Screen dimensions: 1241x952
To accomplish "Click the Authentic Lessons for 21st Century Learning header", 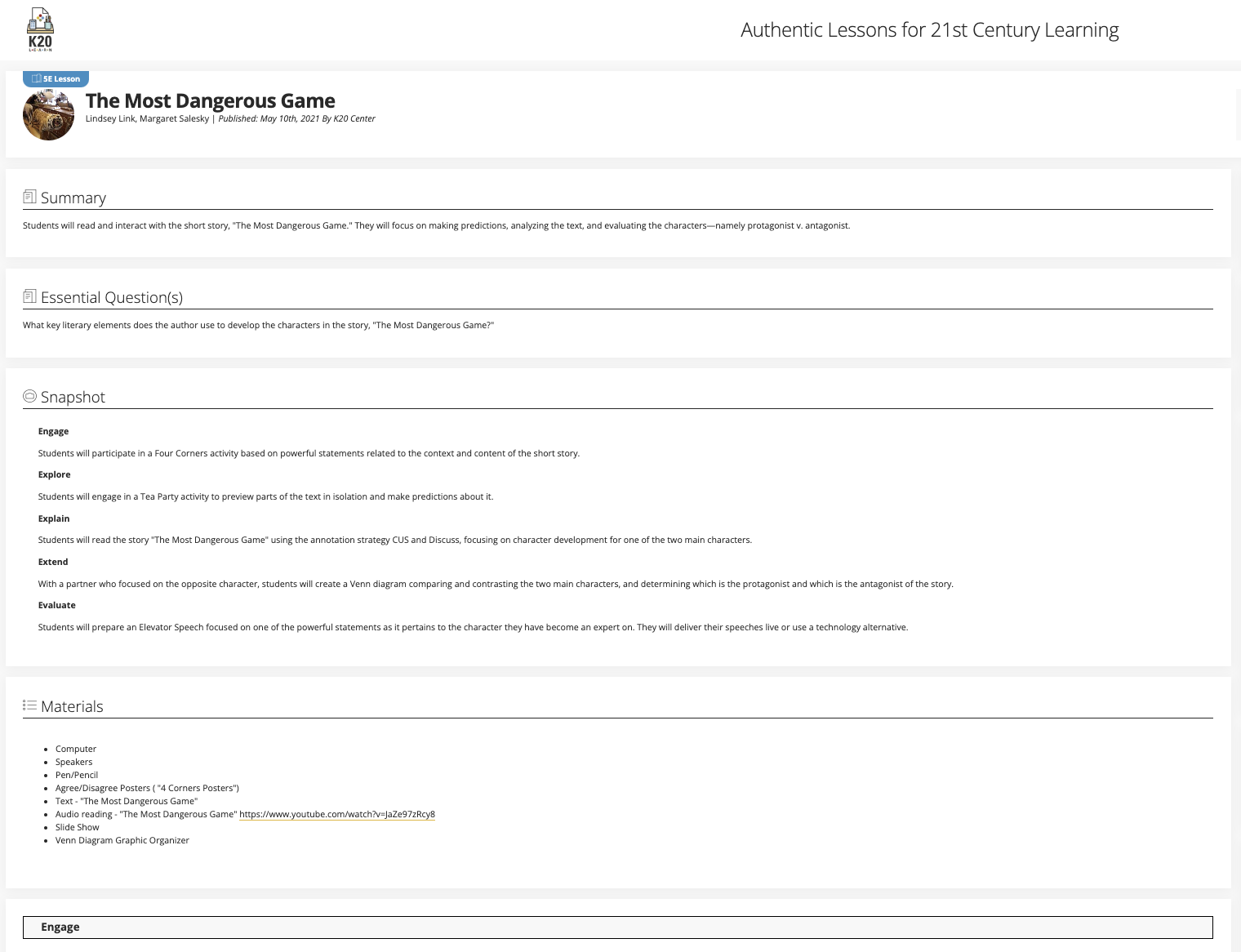I will click(x=929, y=30).
